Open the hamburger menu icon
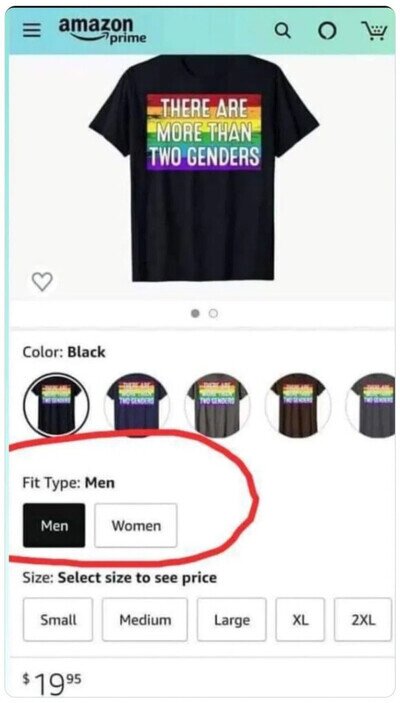Image resolution: width=400 pixels, height=703 pixels. click(x=32, y=31)
